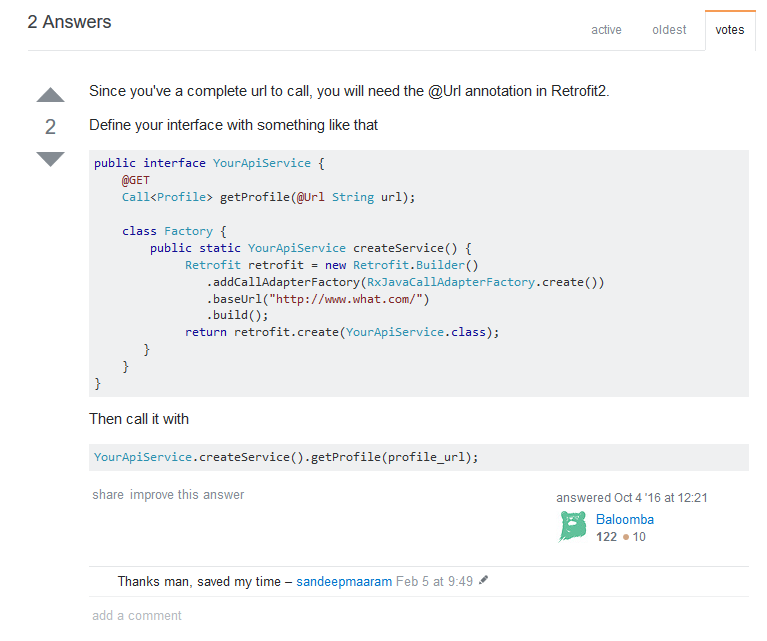Select the votes sorting tab
The image size is (767, 641).
coord(730,30)
